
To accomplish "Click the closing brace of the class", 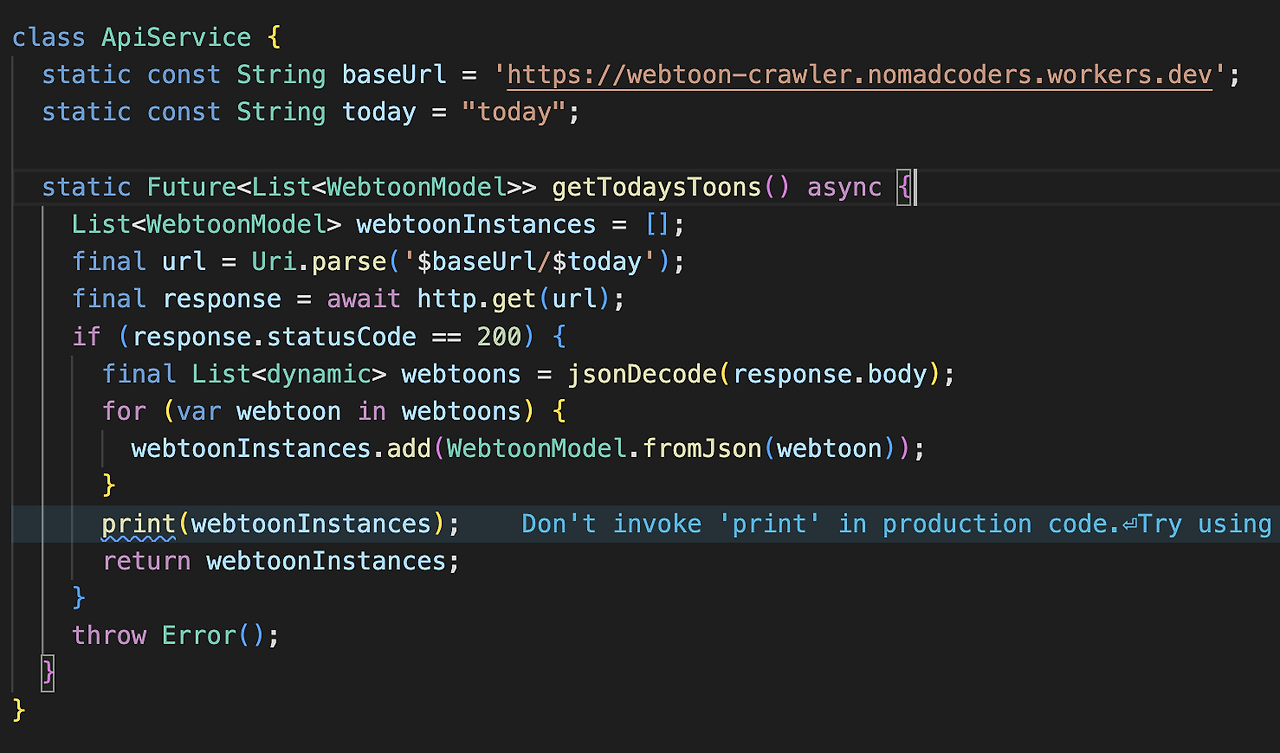I will coord(18,709).
